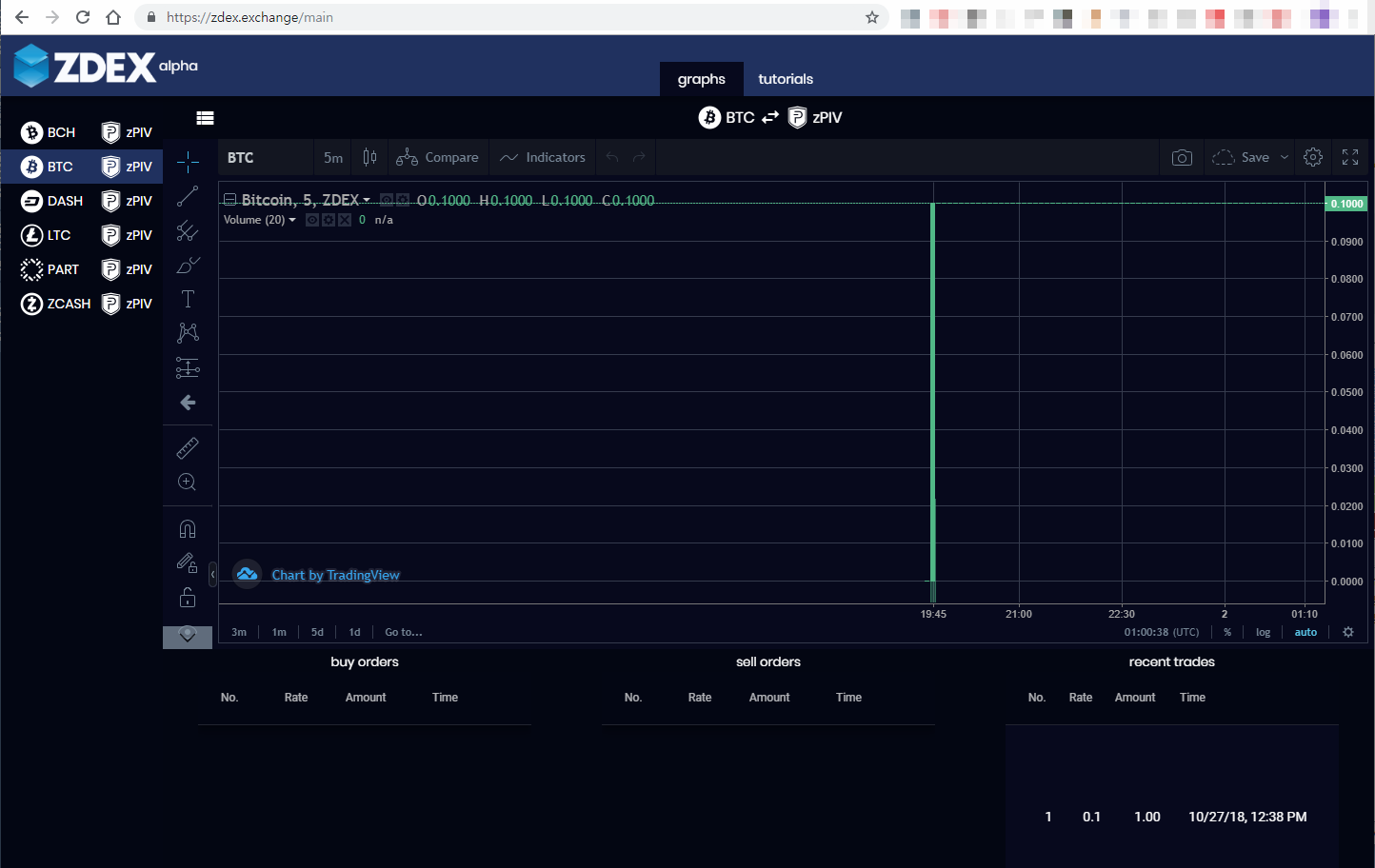Image resolution: width=1375 pixels, height=868 pixels.
Task: Select the crosshair cursor tool
Action: 188,162
